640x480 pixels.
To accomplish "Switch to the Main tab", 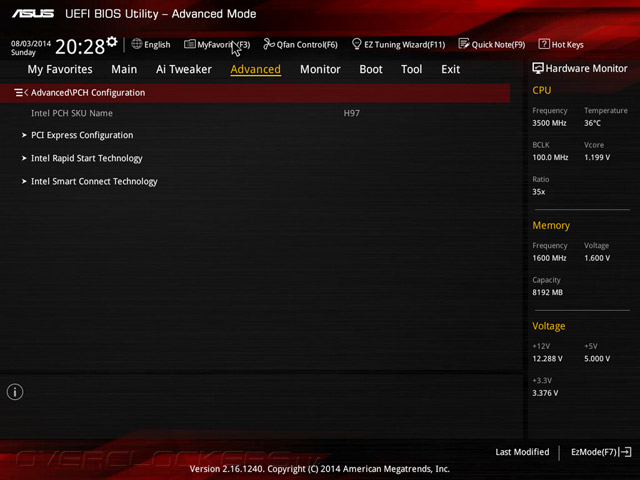I will tap(124, 69).
